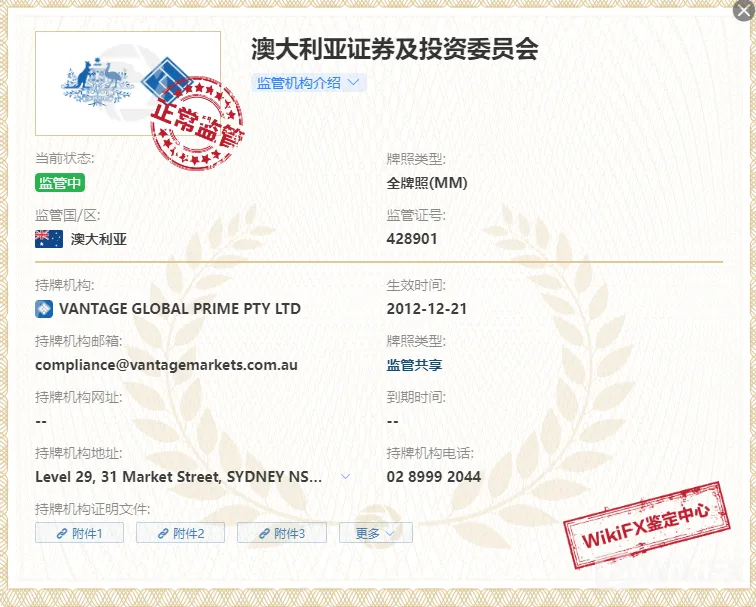Viewport: 756px width, 607px height.
Task: Expand 监管机构介绍 regulator introduction
Action: tap(309, 83)
